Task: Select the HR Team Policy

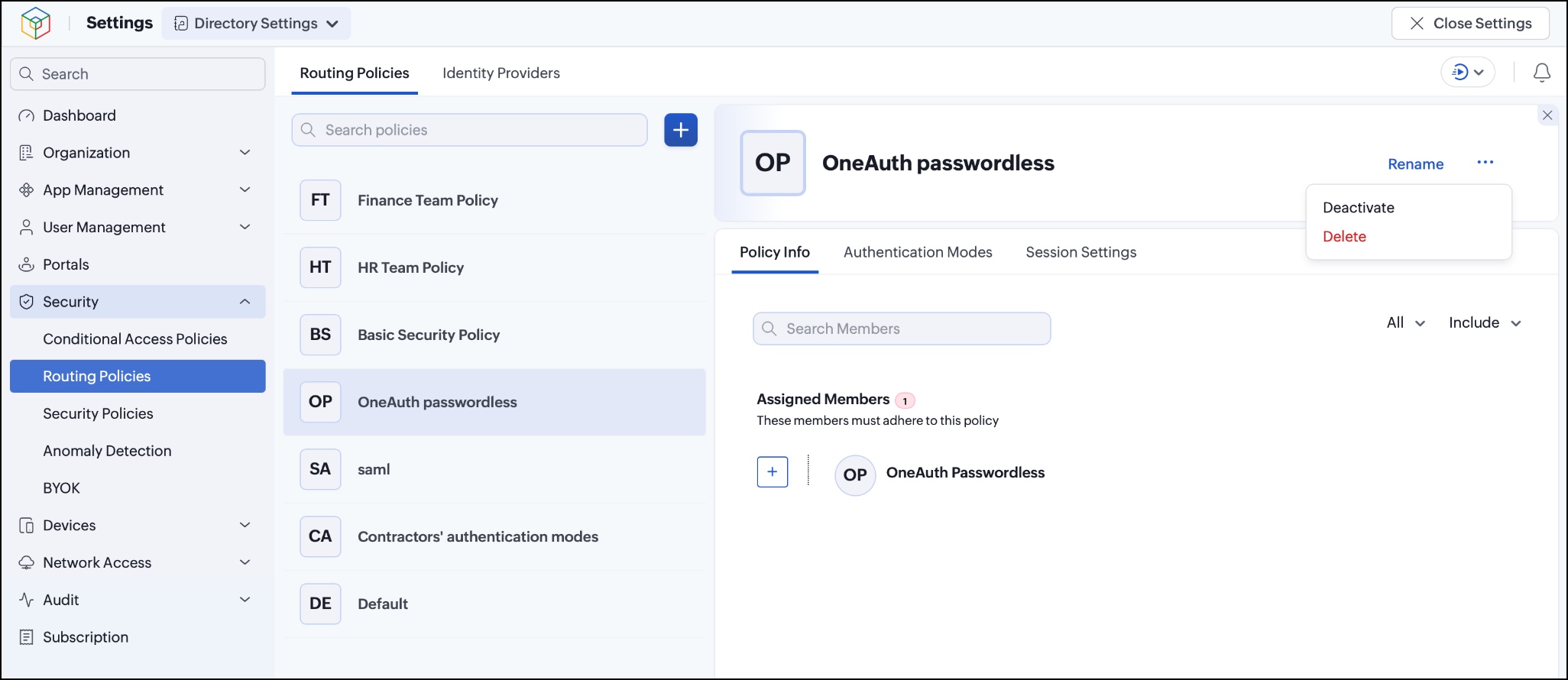Action: [494, 267]
